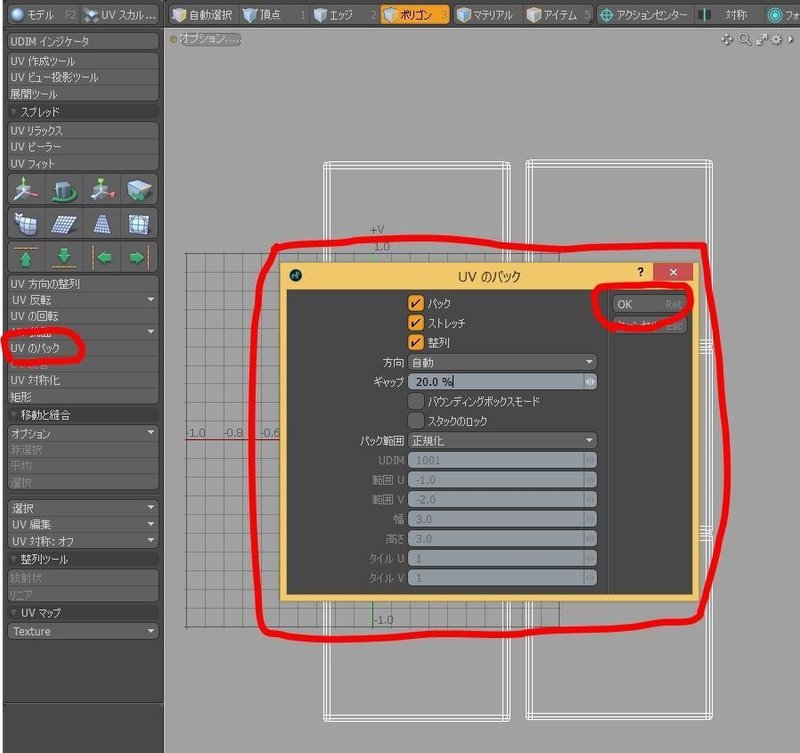This screenshot has width=800, height=753.
Task: Click the UV の回転 button
Action: pos(83,316)
